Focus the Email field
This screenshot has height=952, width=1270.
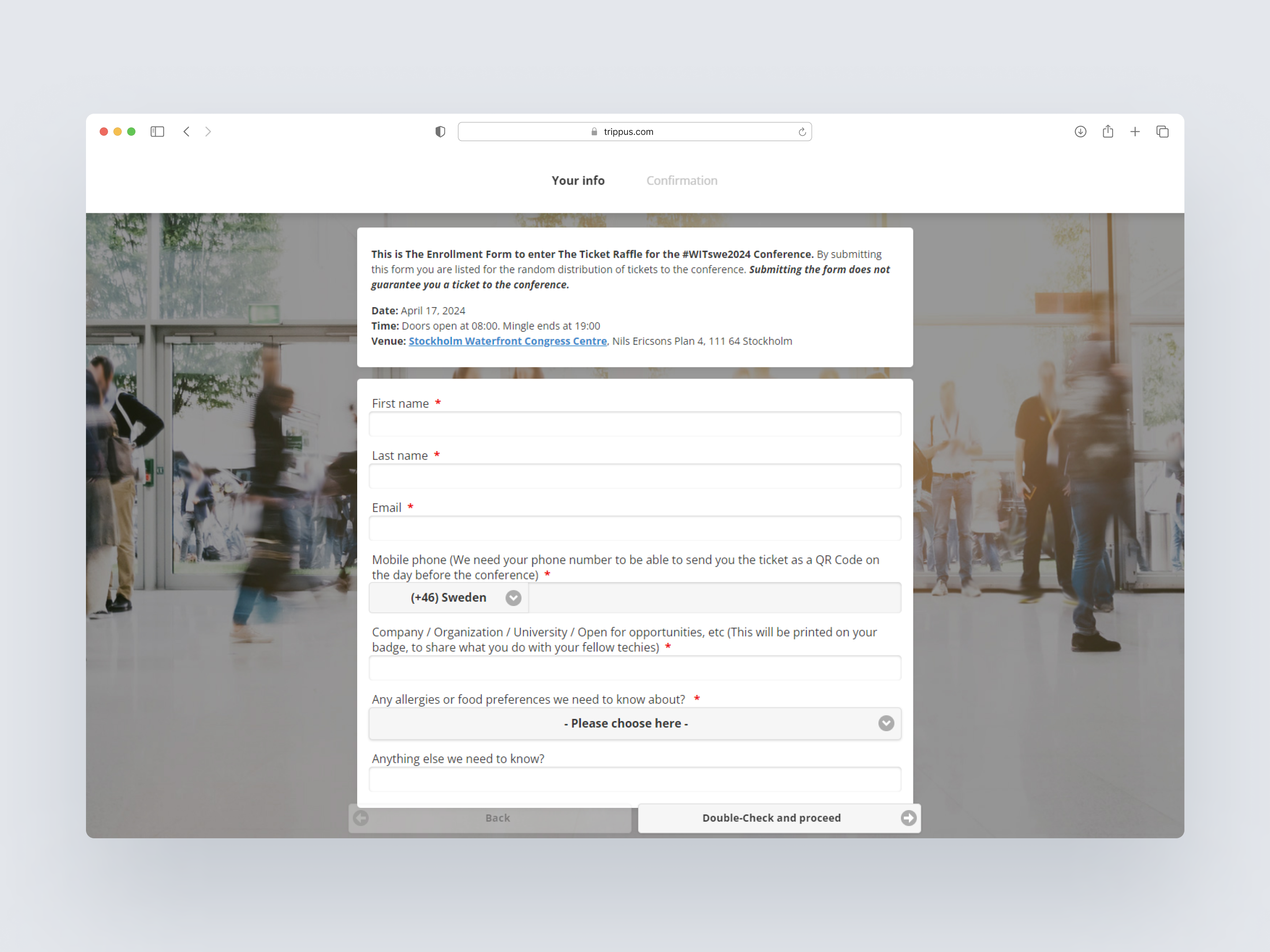[635, 528]
